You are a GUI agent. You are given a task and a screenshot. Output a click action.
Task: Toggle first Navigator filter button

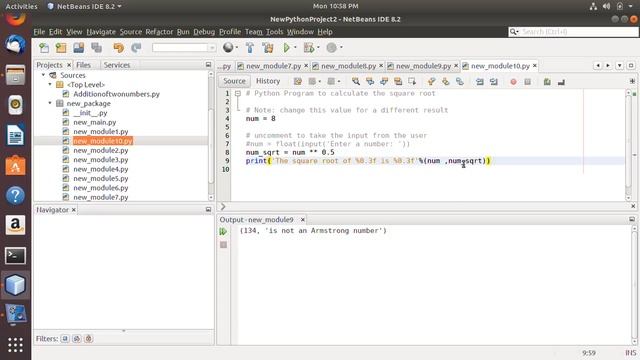[x=65, y=339]
